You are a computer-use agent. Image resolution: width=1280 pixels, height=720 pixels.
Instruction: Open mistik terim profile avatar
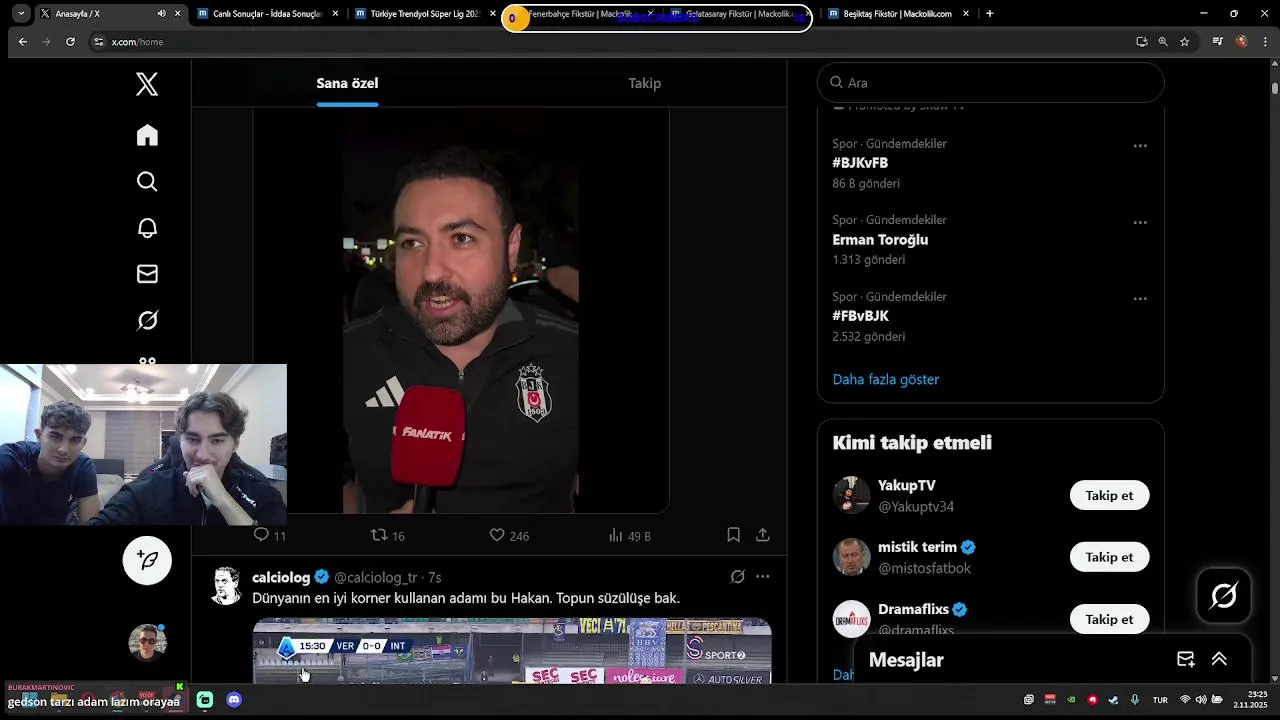[852, 557]
